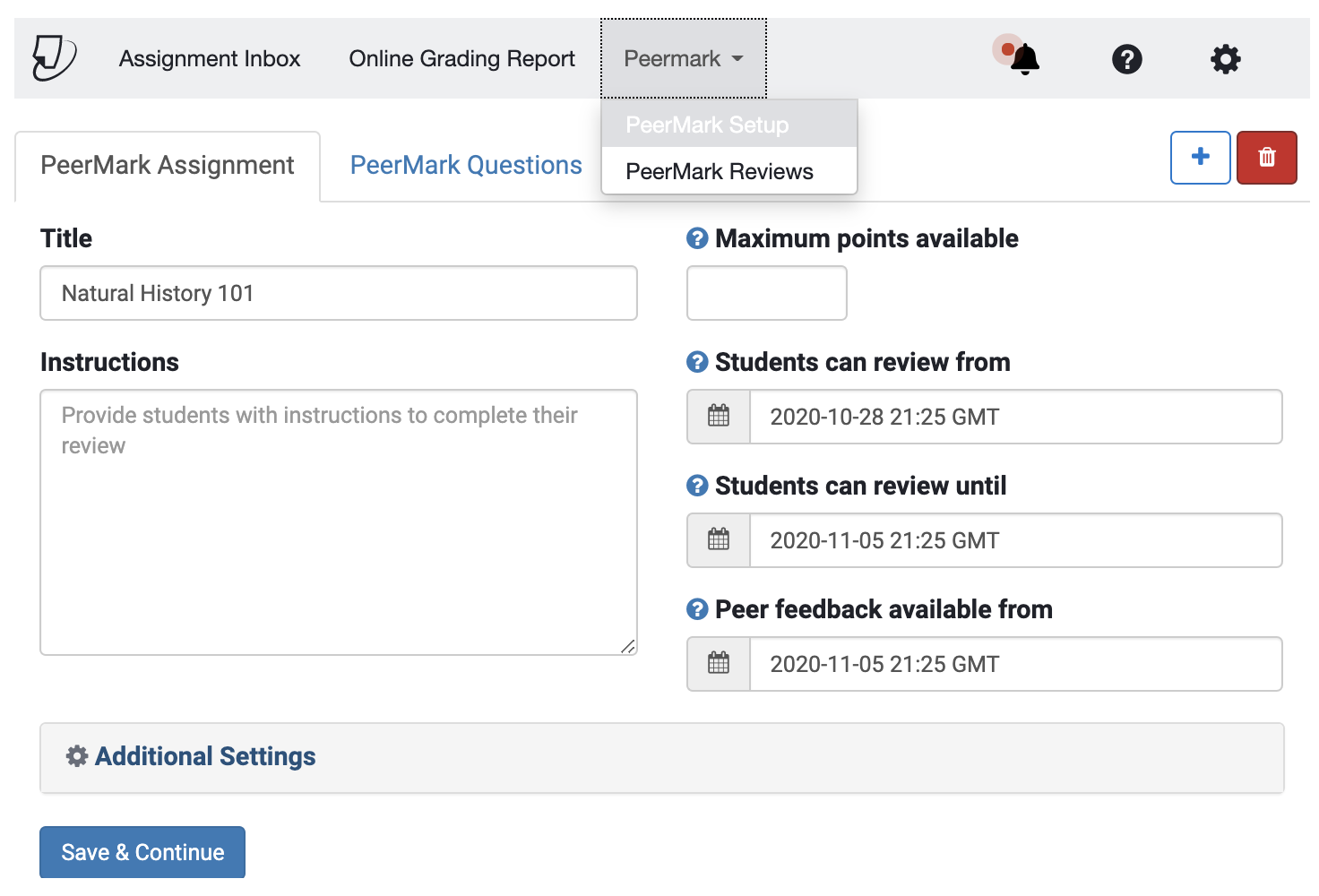This screenshot has height=896, width=1319.
Task: Open the help question mark icon in navbar
Action: click(x=1126, y=59)
